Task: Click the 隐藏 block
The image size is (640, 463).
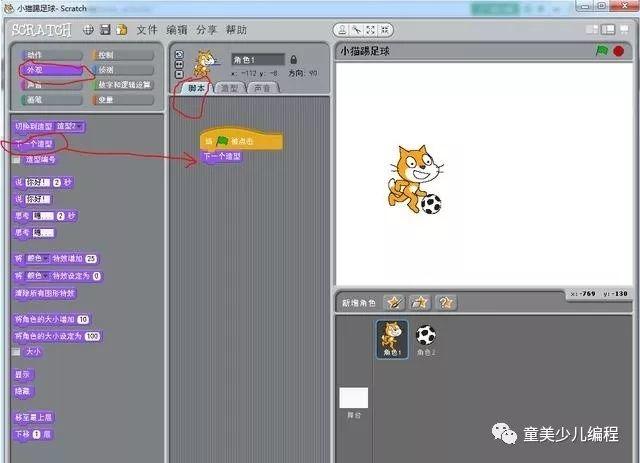Action: pos(23,391)
